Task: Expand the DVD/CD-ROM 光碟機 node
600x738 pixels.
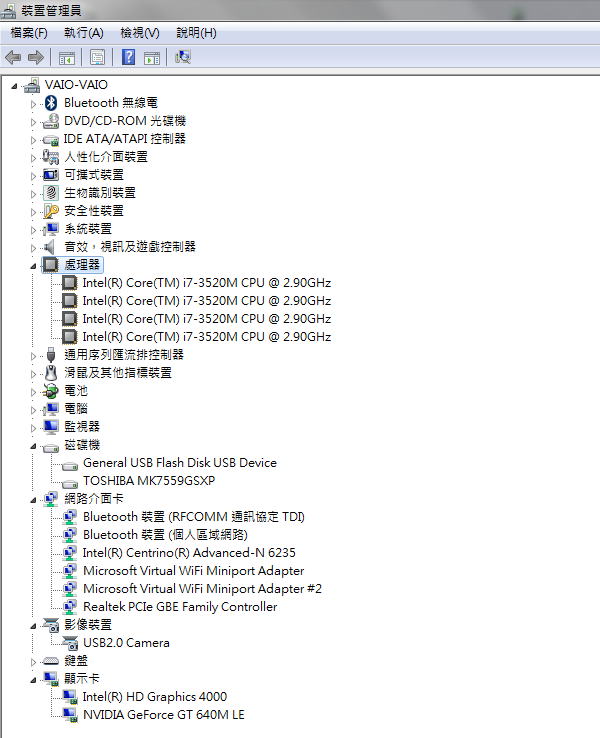Action: click(x=33, y=122)
